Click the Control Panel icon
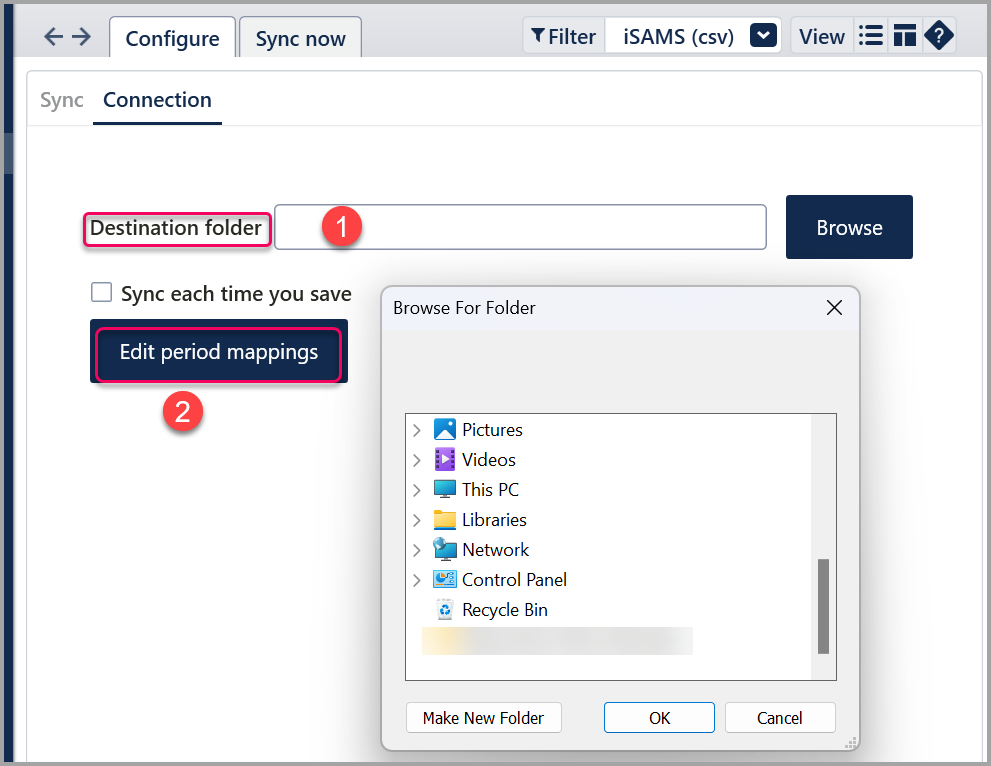Image resolution: width=991 pixels, height=766 pixels. coord(444,579)
